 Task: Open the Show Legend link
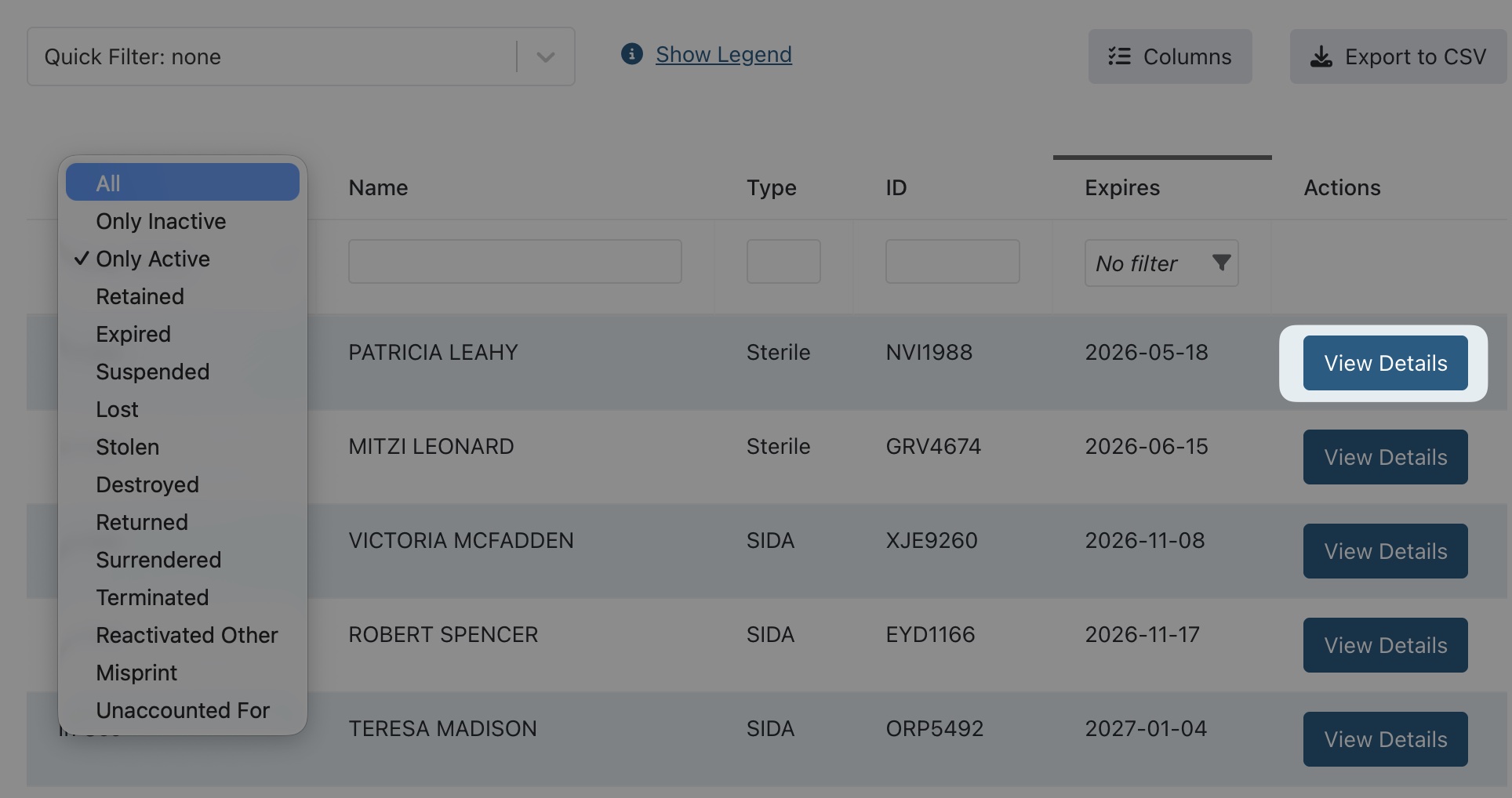pos(723,54)
